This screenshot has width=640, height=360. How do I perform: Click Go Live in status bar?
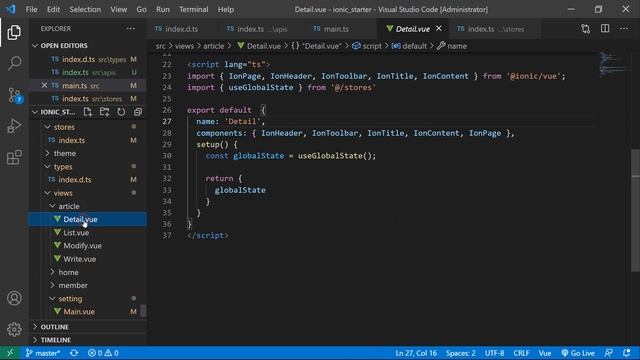578,353
